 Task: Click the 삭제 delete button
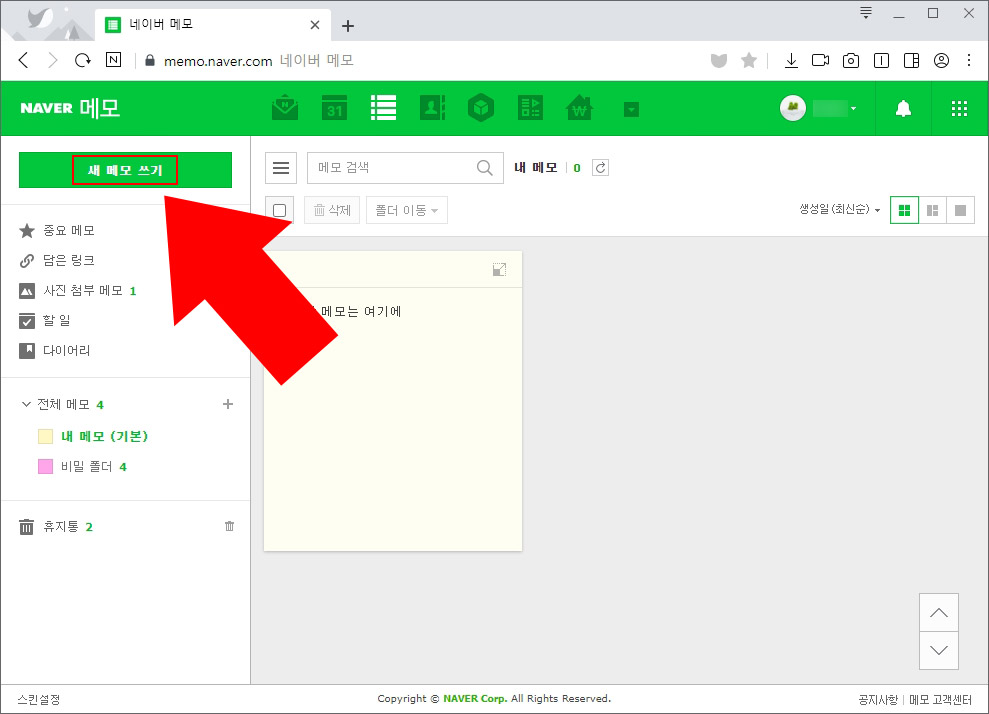[332, 210]
